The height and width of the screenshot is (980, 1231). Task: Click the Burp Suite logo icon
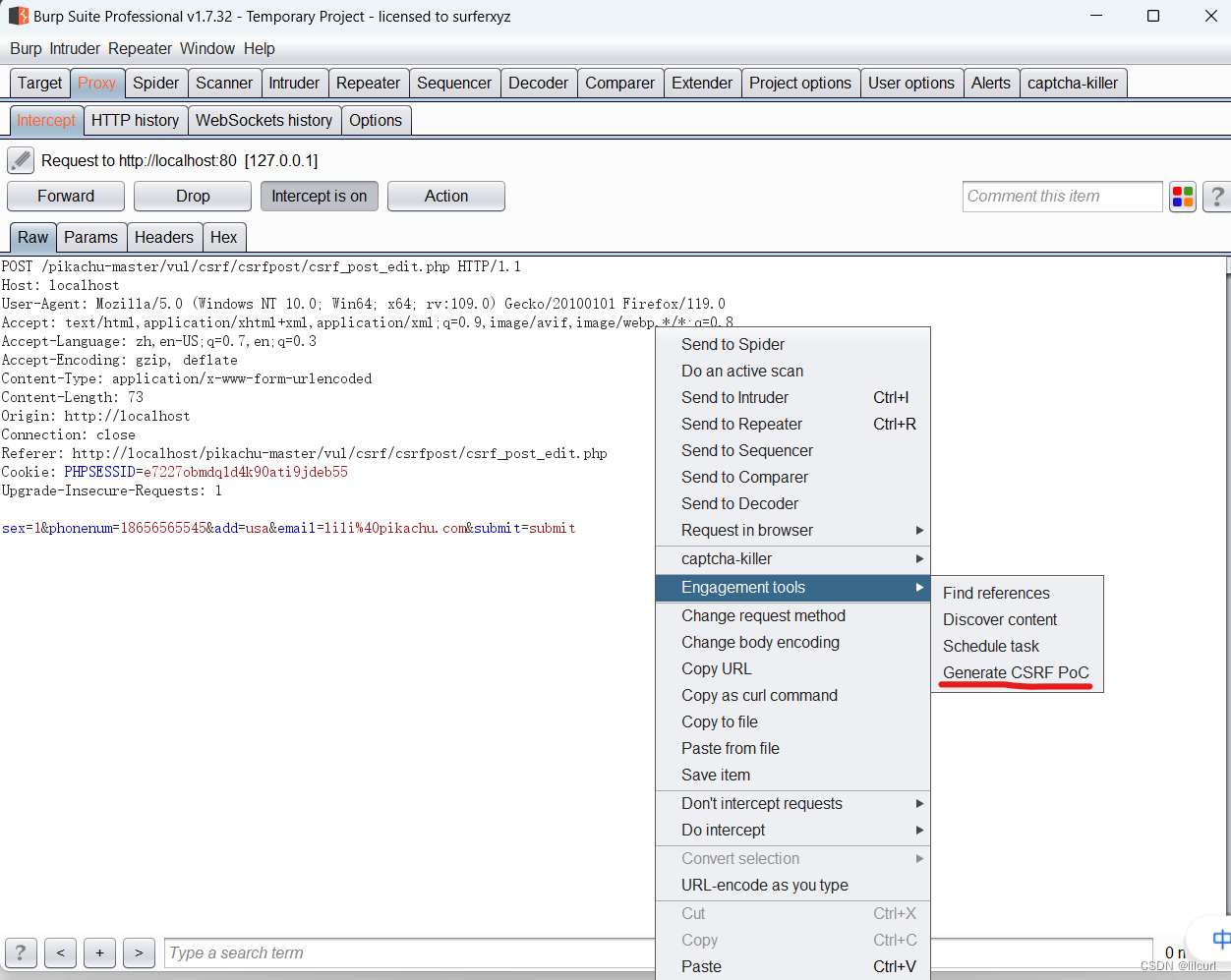coord(18,16)
